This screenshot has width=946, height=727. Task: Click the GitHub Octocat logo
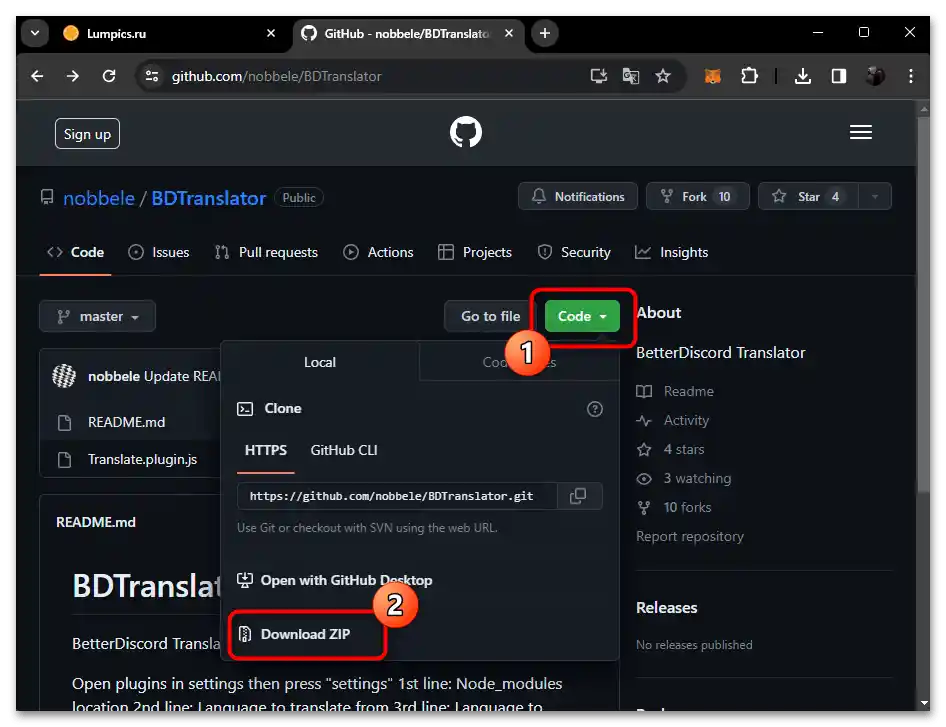coord(466,132)
